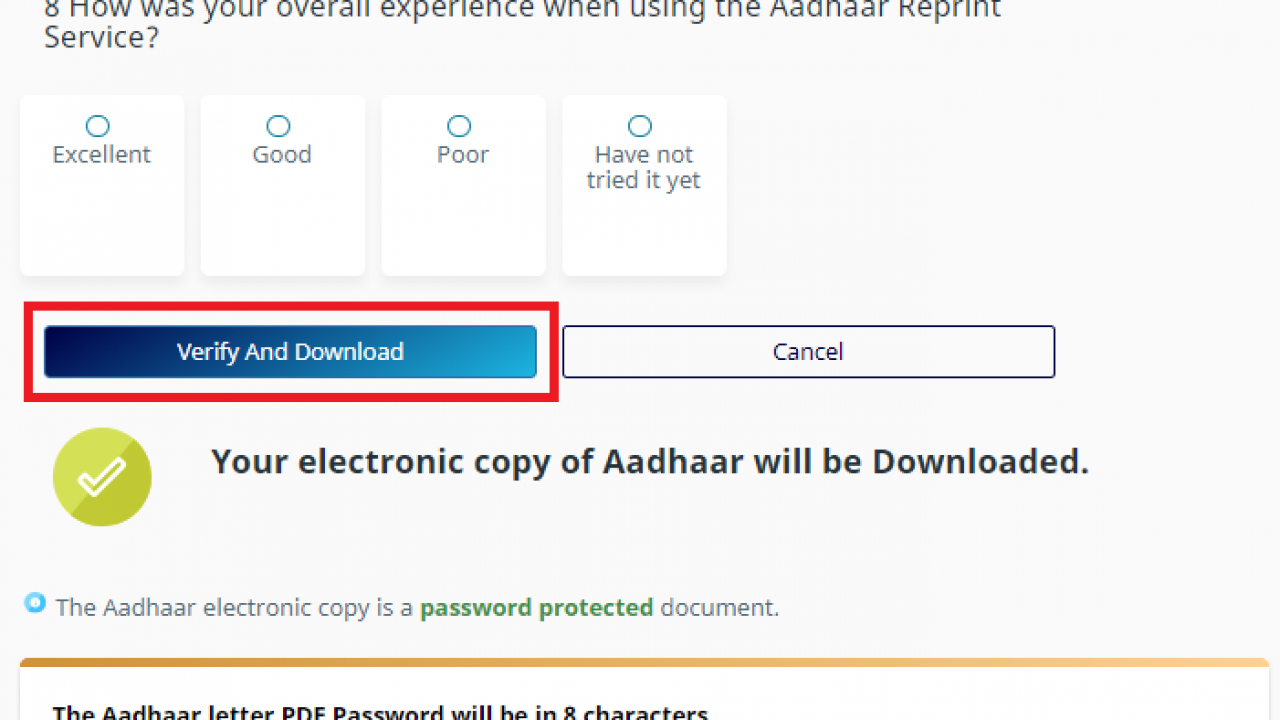Select the Excellent radio button
Screen dimensions: 1280x720
click(97, 126)
